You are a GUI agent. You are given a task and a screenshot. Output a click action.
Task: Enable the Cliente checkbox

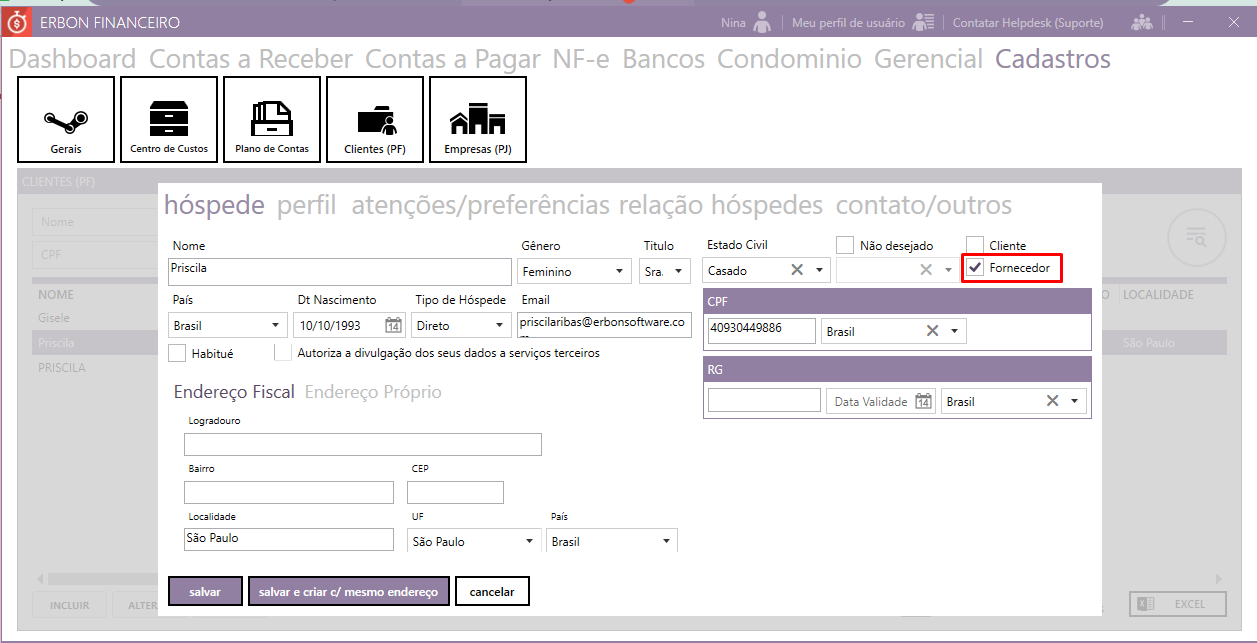click(975, 245)
